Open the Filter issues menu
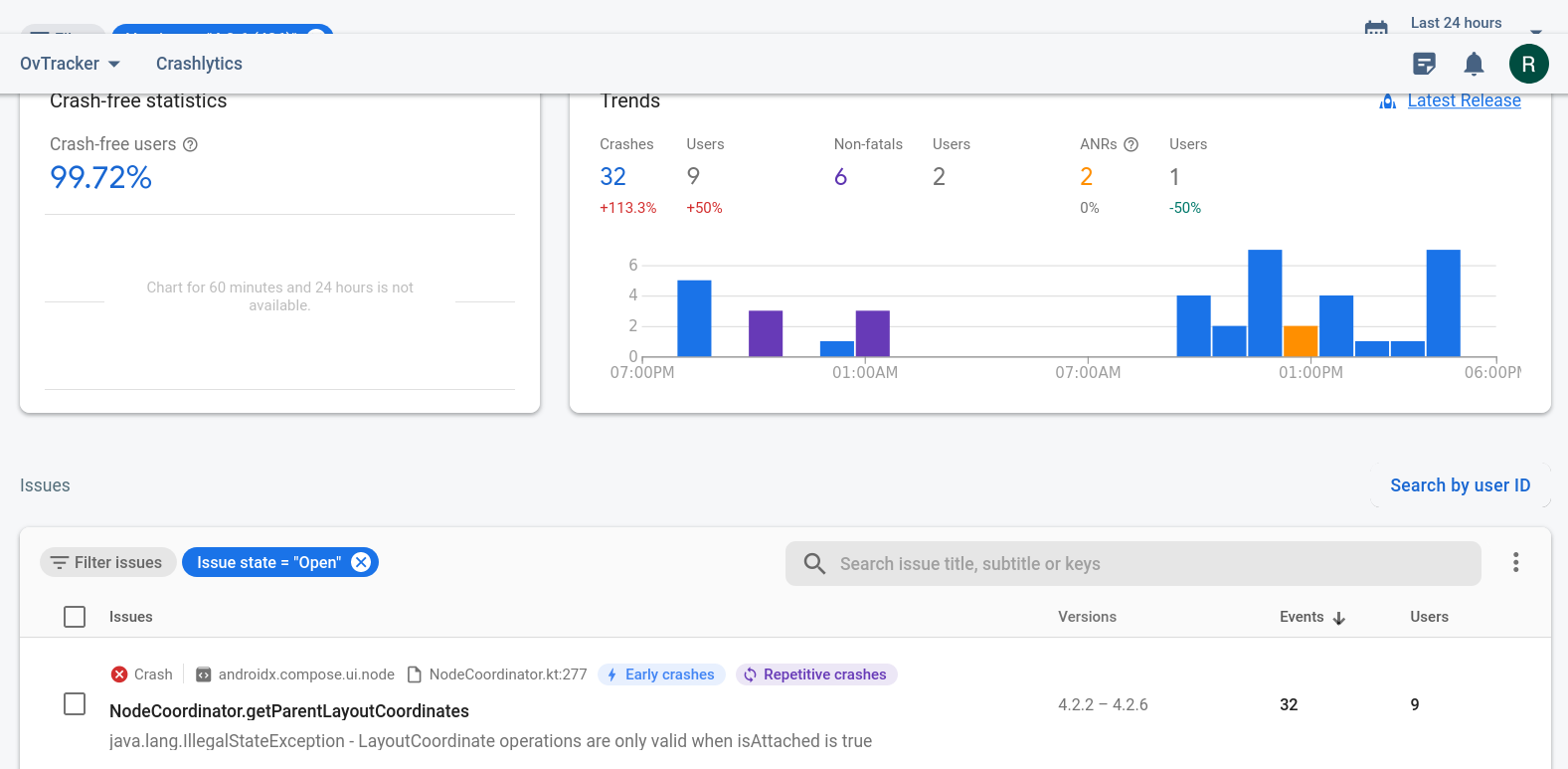The width and height of the screenshot is (1568, 769). pos(107,562)
